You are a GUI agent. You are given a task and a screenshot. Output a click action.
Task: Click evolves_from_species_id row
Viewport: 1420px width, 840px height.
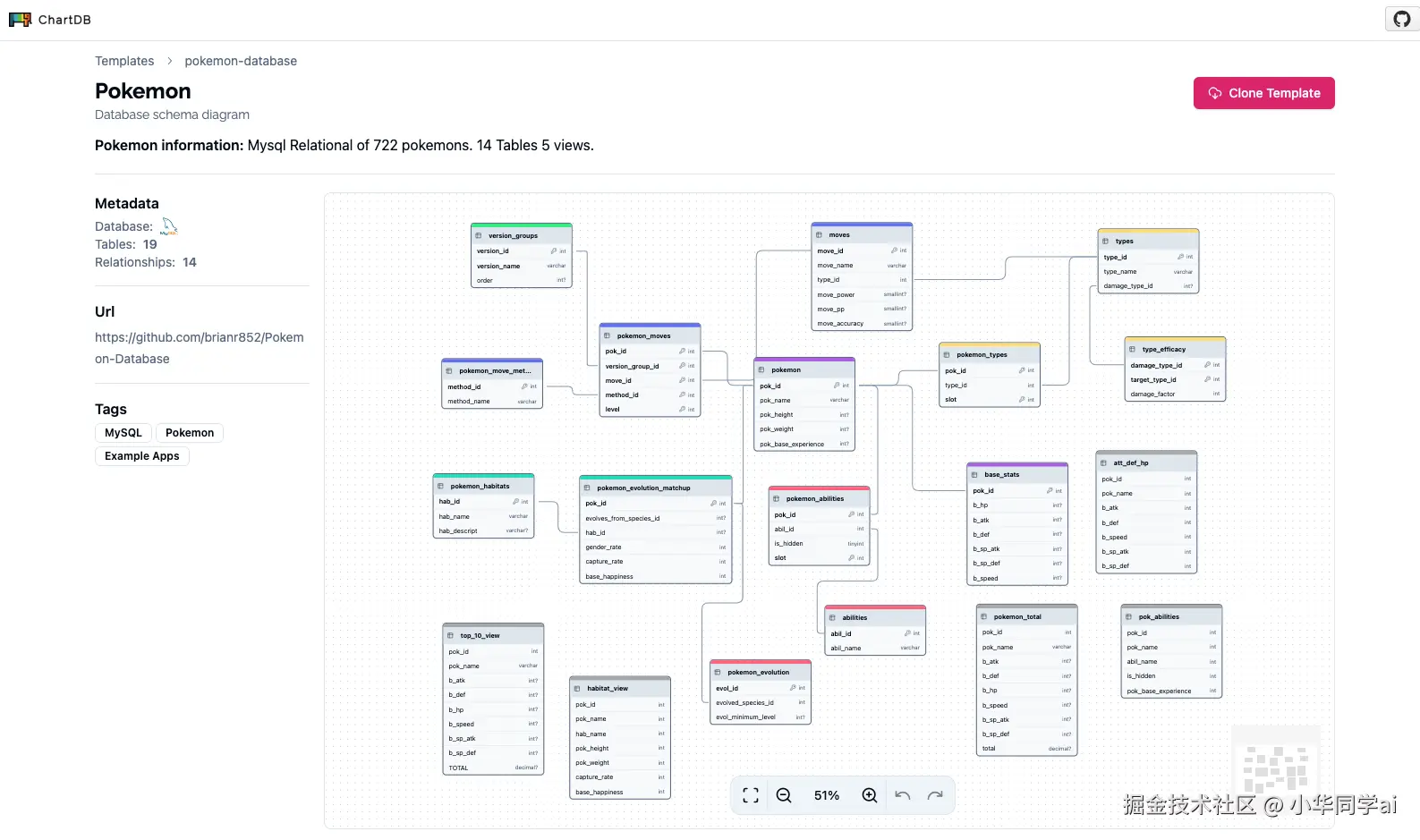tap(656, 518)
